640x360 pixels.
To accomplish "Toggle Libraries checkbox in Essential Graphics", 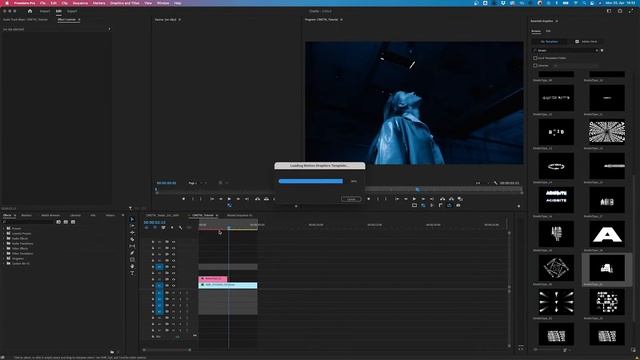I will tap(535, 65).
